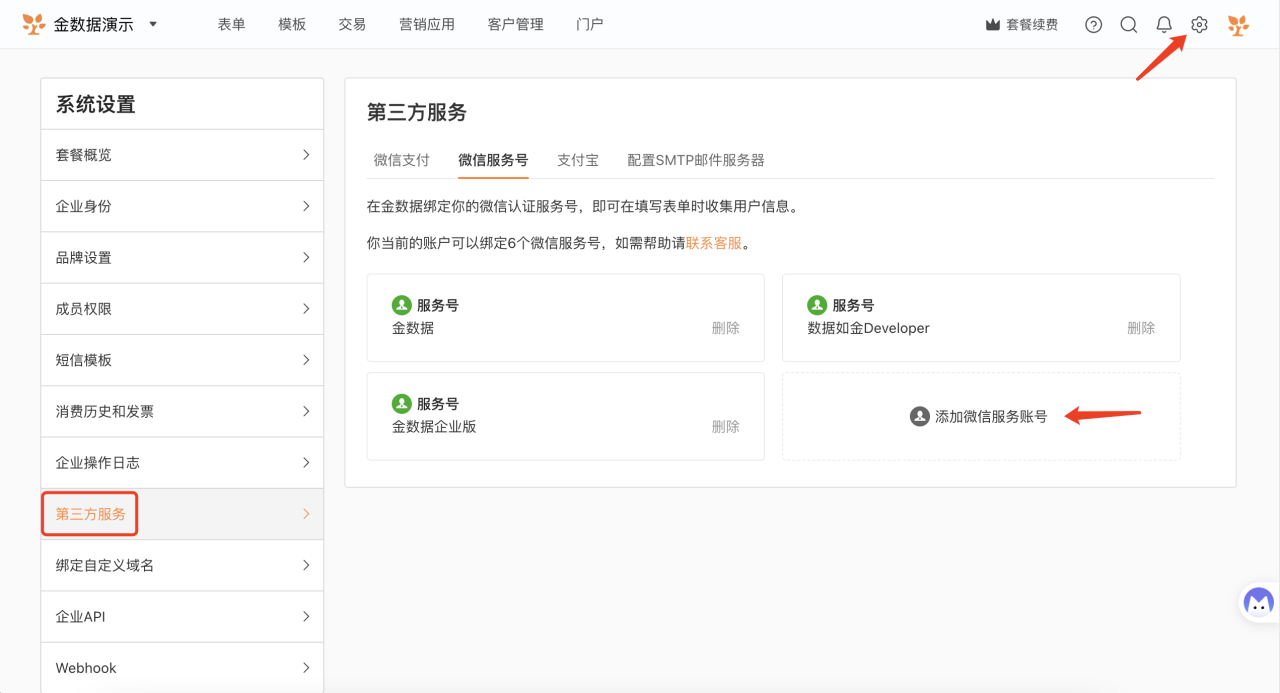Click the green account icon on 金数据企业版 card
The image size is (1280, 693).
401,403
